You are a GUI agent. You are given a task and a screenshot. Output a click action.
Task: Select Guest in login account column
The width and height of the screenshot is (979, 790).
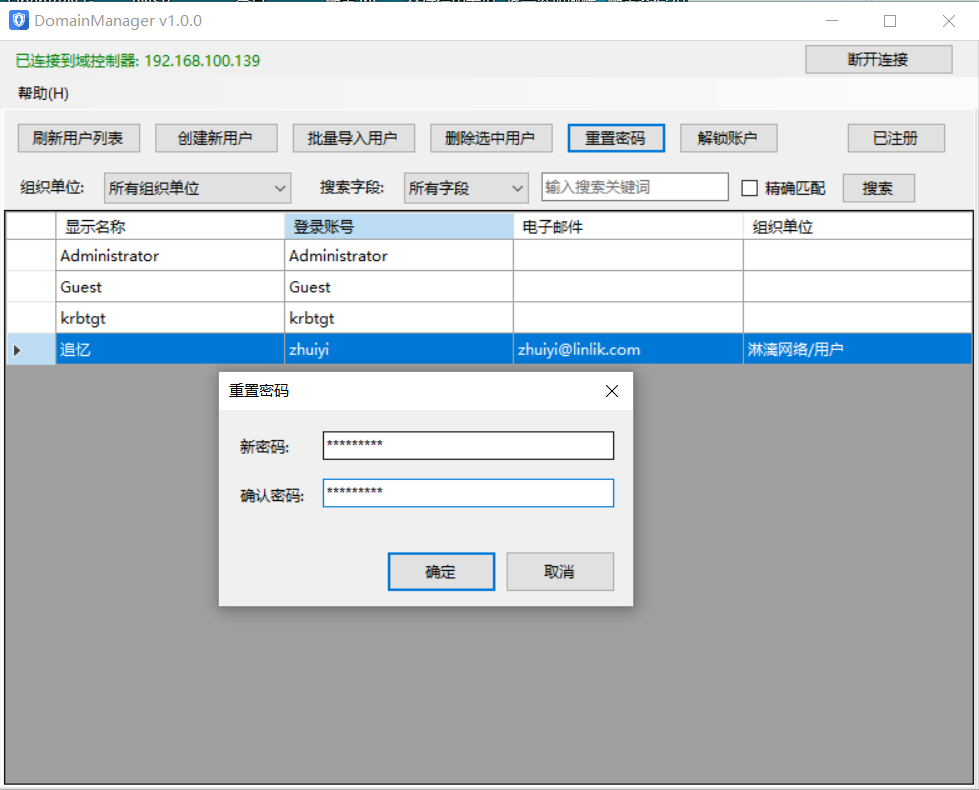click(x=399, y=287)
